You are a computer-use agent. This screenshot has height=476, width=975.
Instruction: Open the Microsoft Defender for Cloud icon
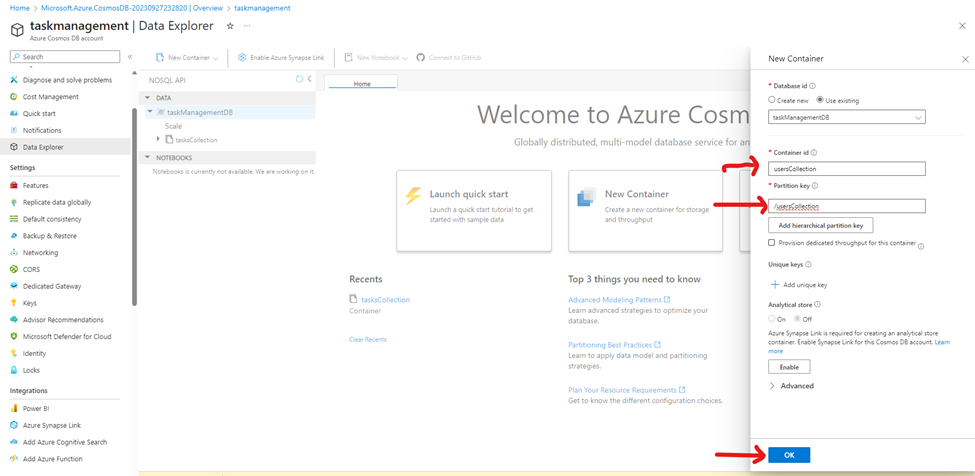coord(14,336)
